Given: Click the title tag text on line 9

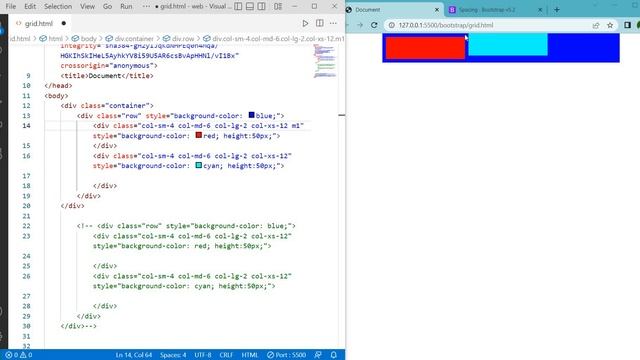Looking at the screenshot, I should (107, 76).
